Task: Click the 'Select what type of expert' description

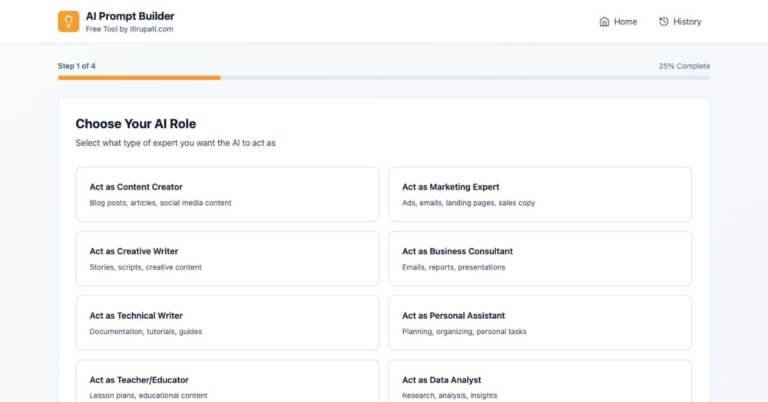Action: click(176, 143)
